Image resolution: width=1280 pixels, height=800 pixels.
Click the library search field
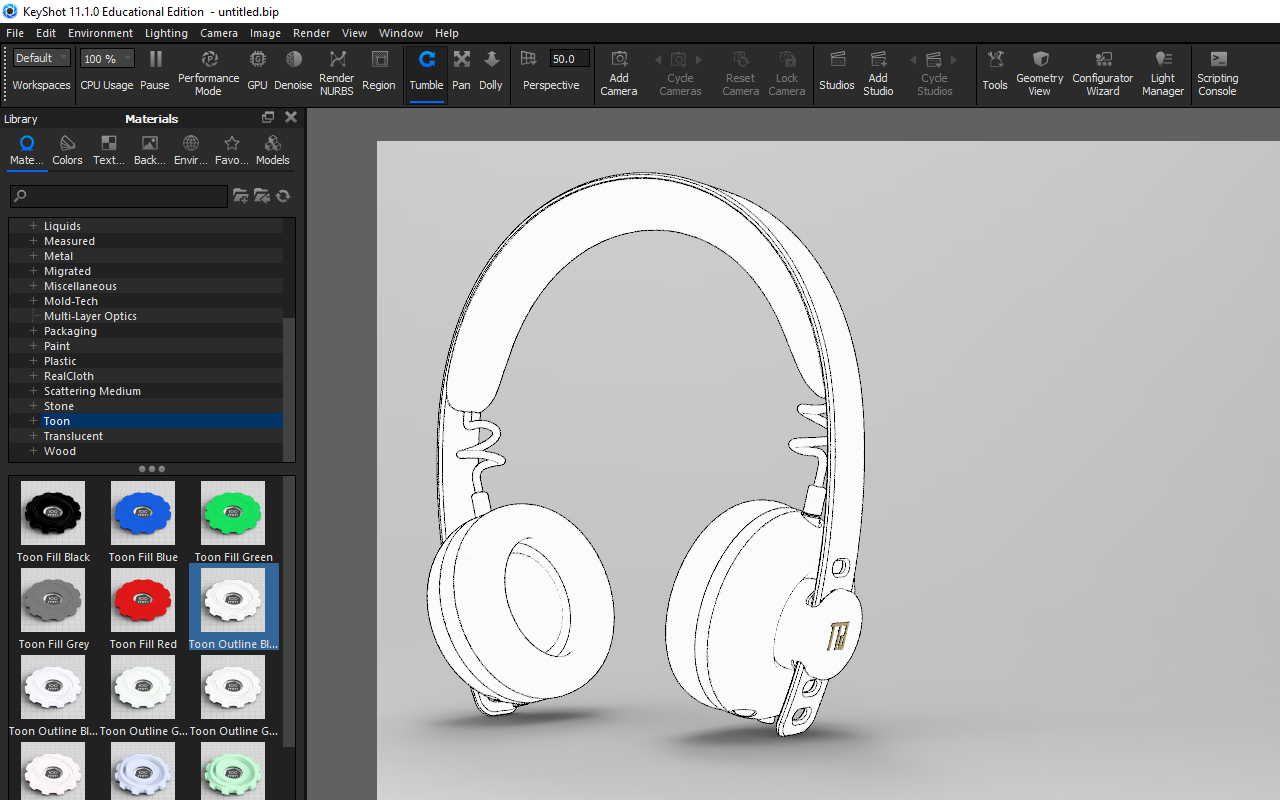(119, 196)
